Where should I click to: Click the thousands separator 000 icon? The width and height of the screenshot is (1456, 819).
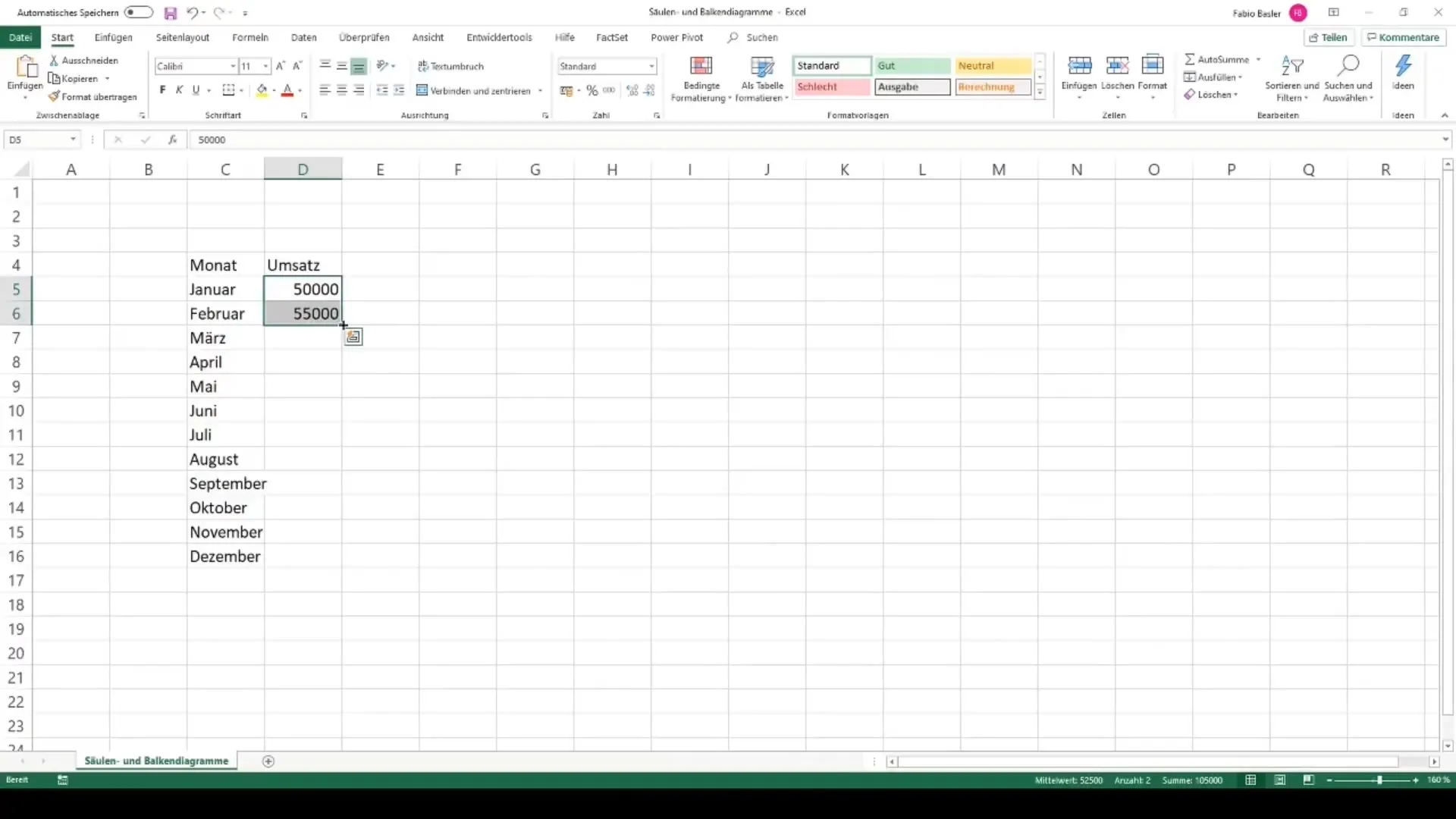point(609,90)
